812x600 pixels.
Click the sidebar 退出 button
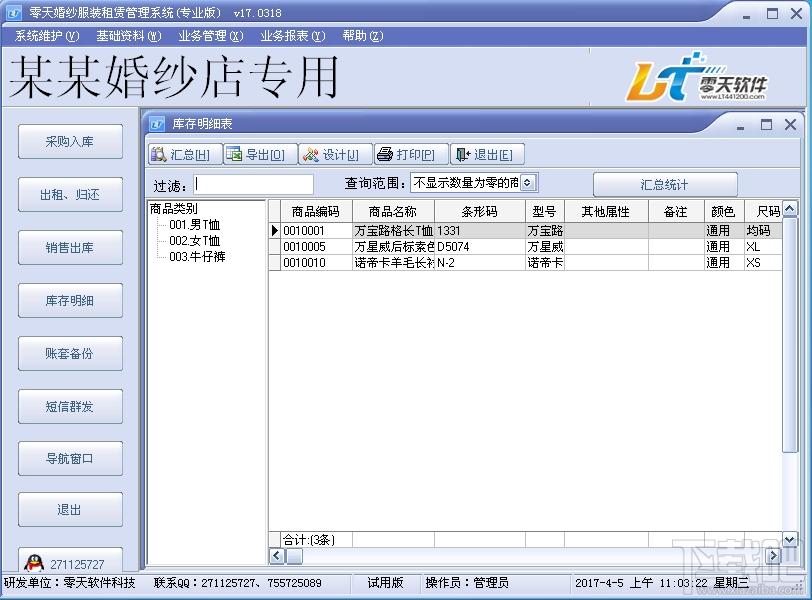tap(70, 509)
